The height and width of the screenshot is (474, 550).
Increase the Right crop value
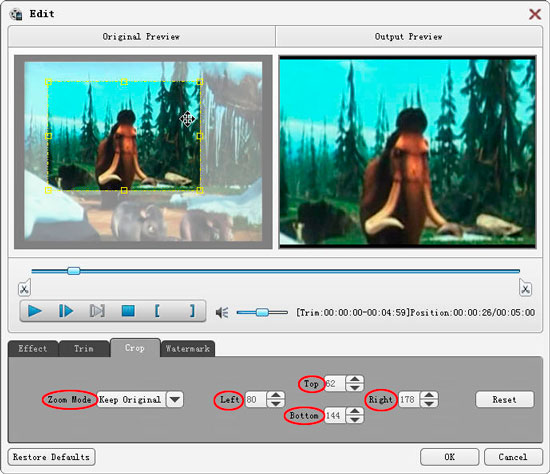pyautogui.click(x=429, y=395)
